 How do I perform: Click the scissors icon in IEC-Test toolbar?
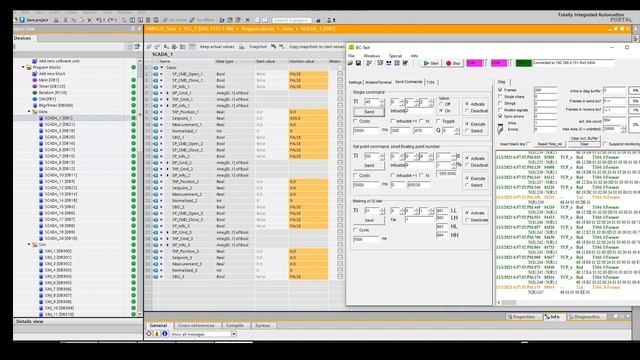(369, 63)
